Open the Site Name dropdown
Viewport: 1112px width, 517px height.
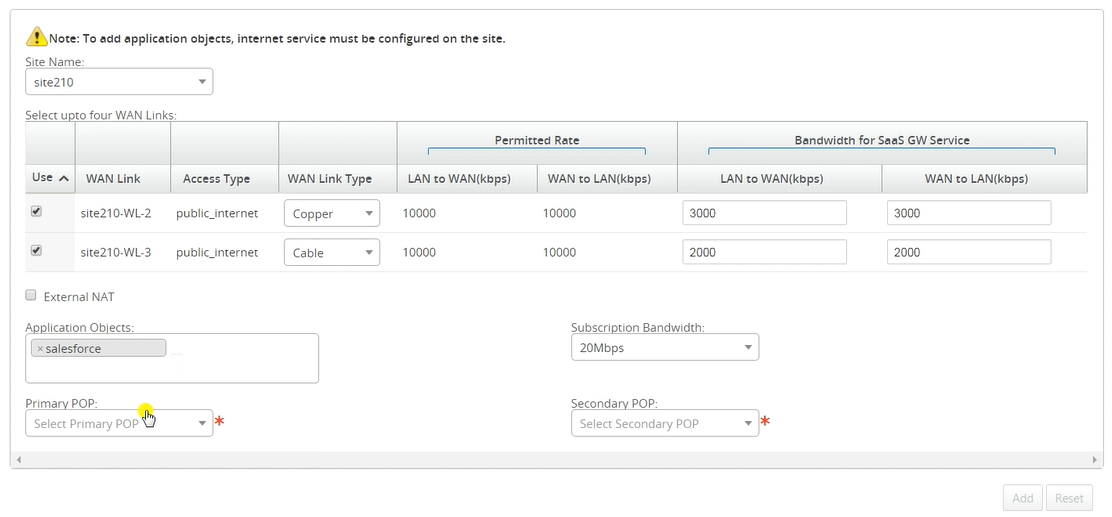(x=119, y=82)
